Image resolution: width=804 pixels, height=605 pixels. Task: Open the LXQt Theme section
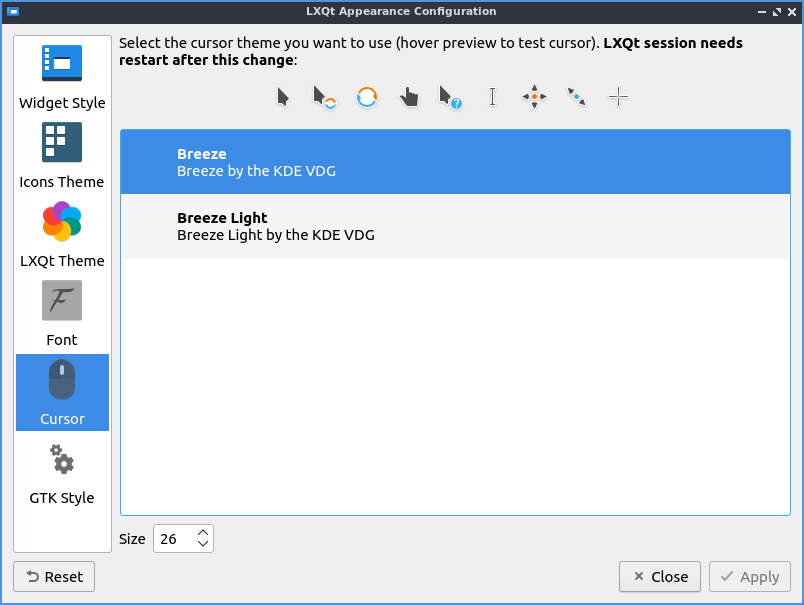point(62,235)
